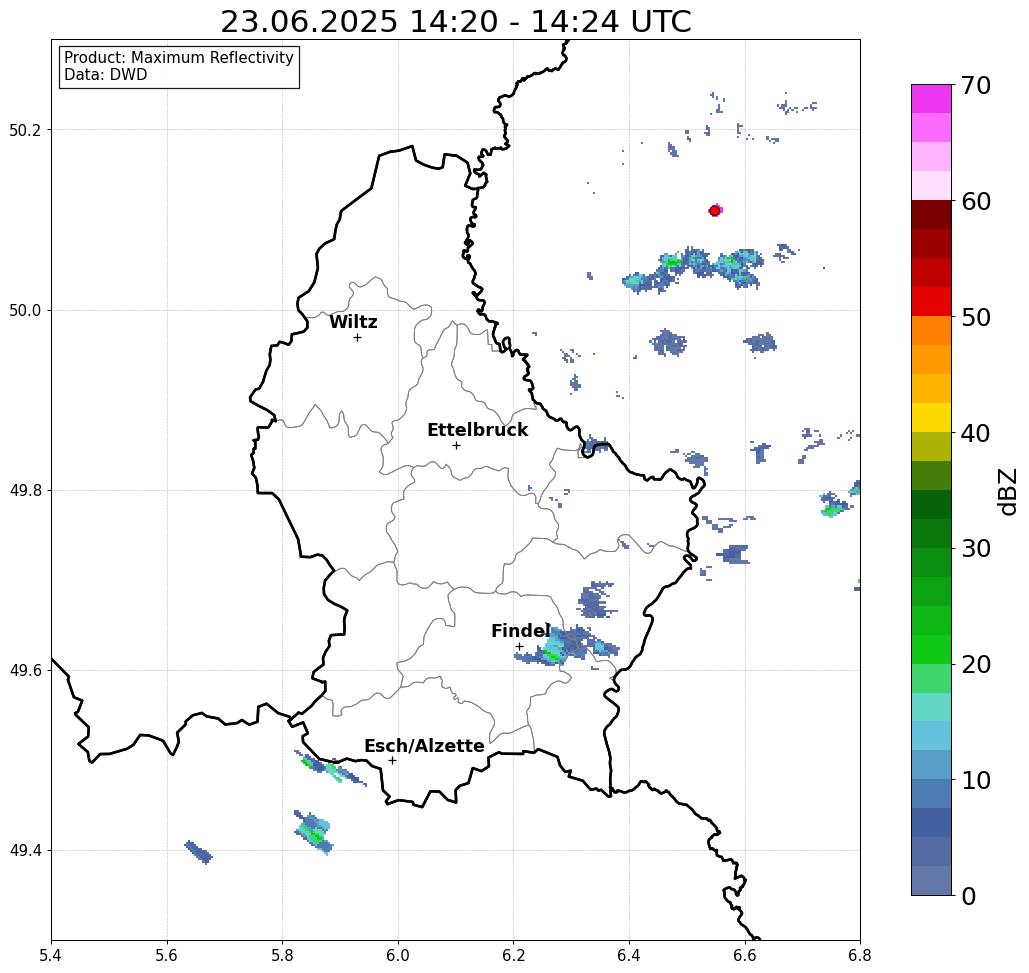Click the date and time title text
Screen dimensions: 1029x973
click(455, 22)
